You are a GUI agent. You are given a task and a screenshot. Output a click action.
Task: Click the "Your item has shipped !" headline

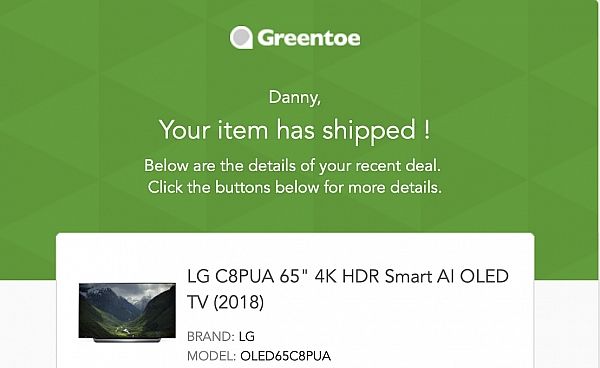[x=295, y=130]
